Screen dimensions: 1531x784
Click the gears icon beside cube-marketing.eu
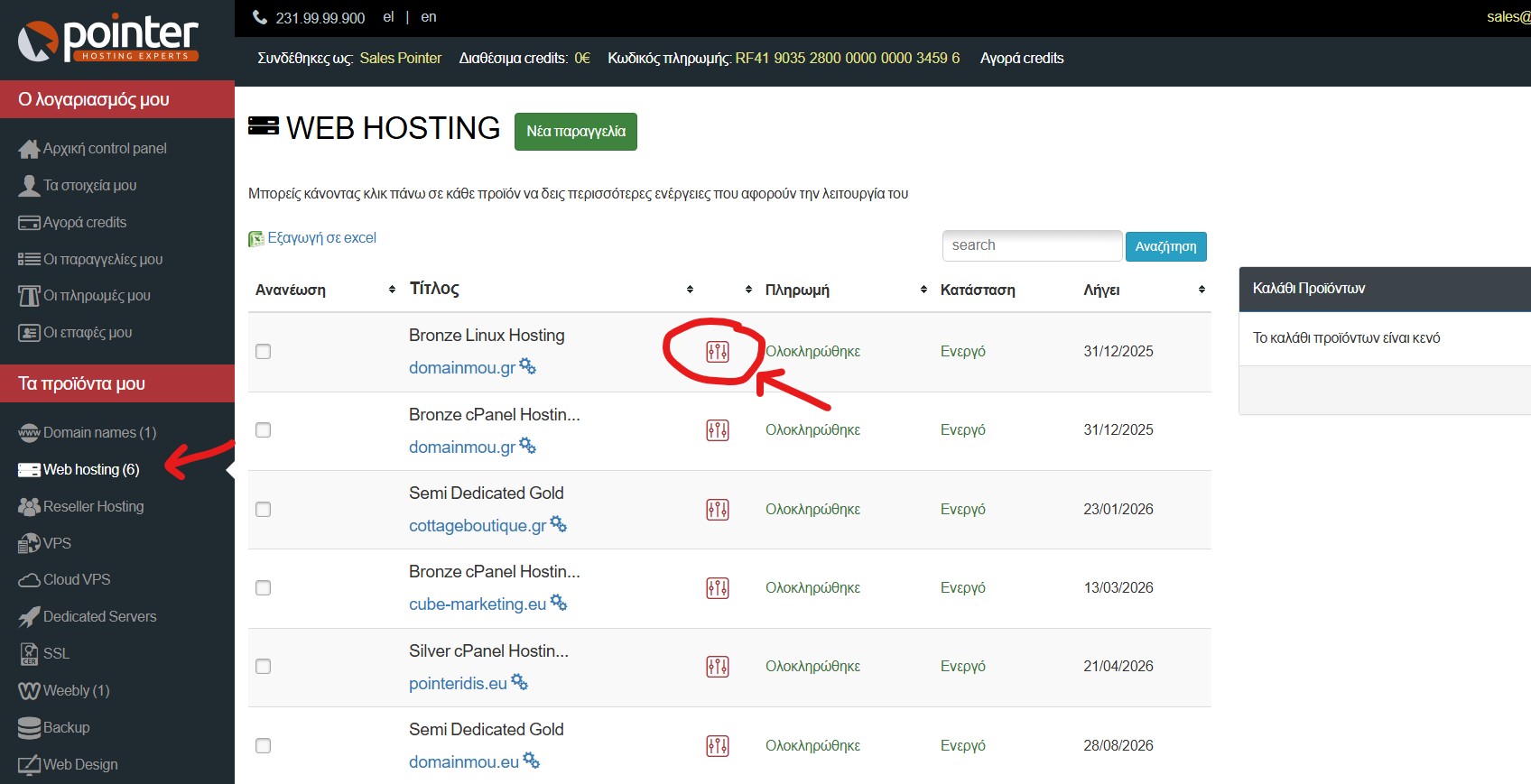[x=559, y=603]
